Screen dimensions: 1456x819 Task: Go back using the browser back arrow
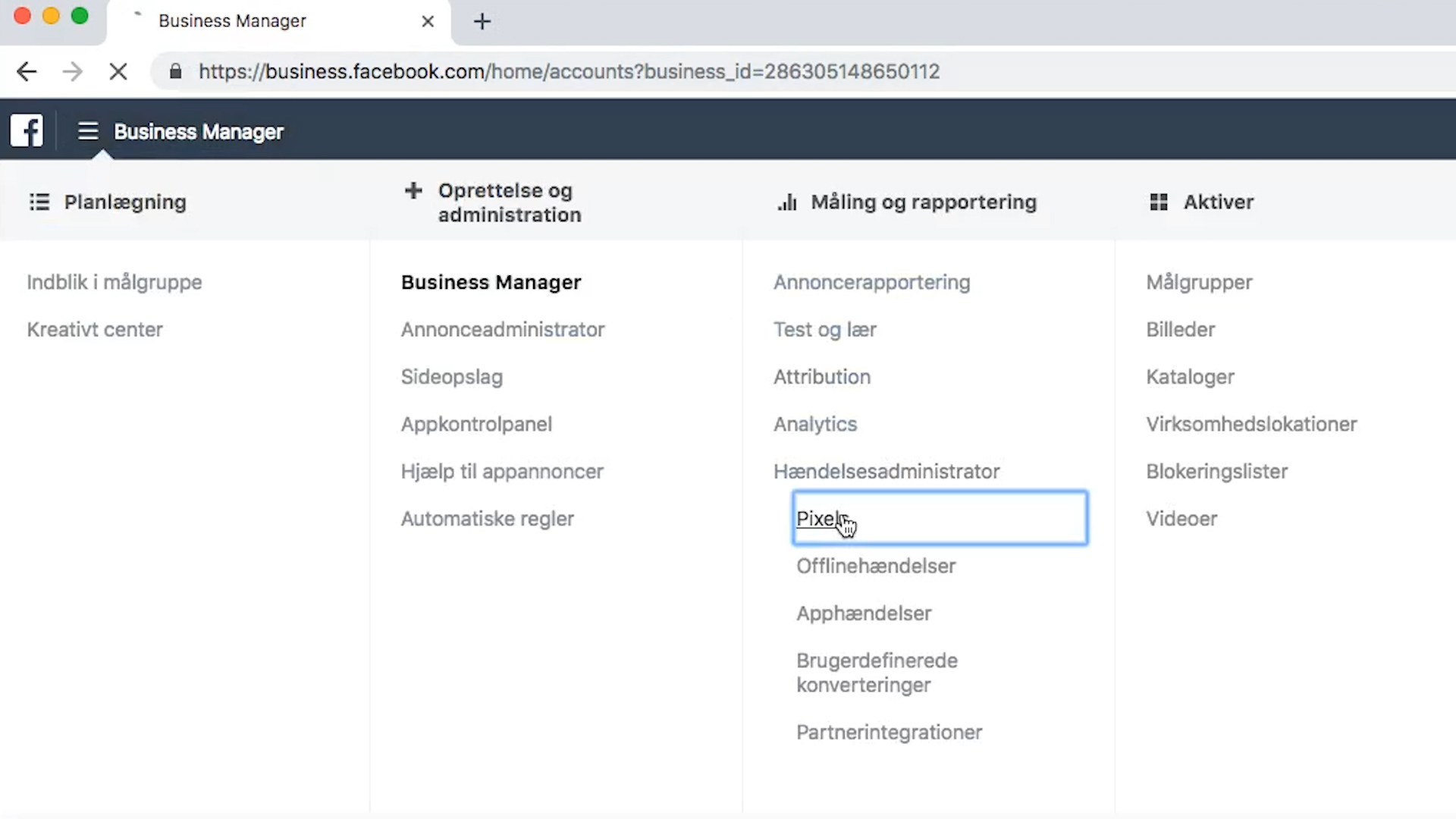coord(27,71)
